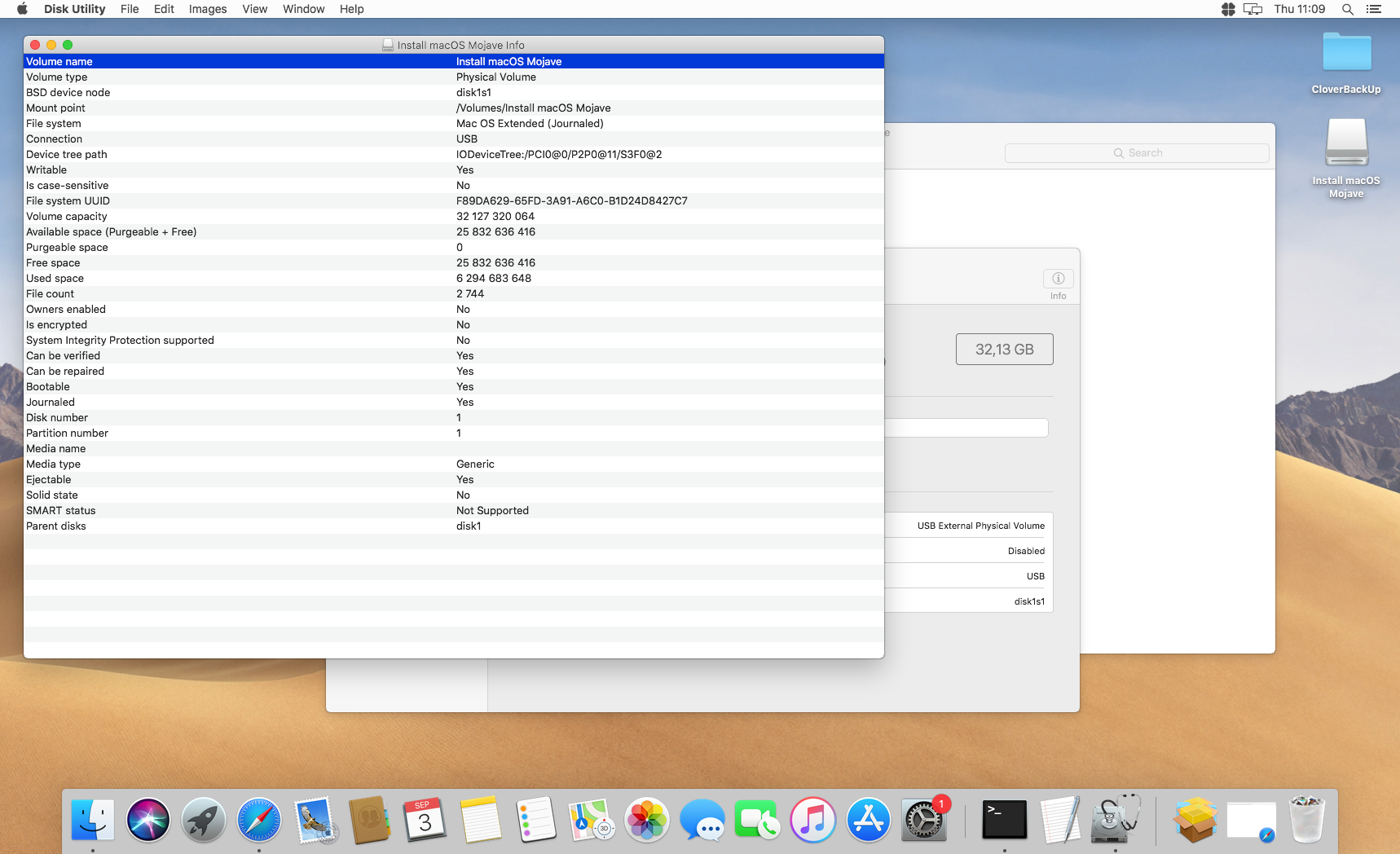The height and width of the screenshot is (854, 1400).
Task: Select the Volume type row
Action: 454,77
